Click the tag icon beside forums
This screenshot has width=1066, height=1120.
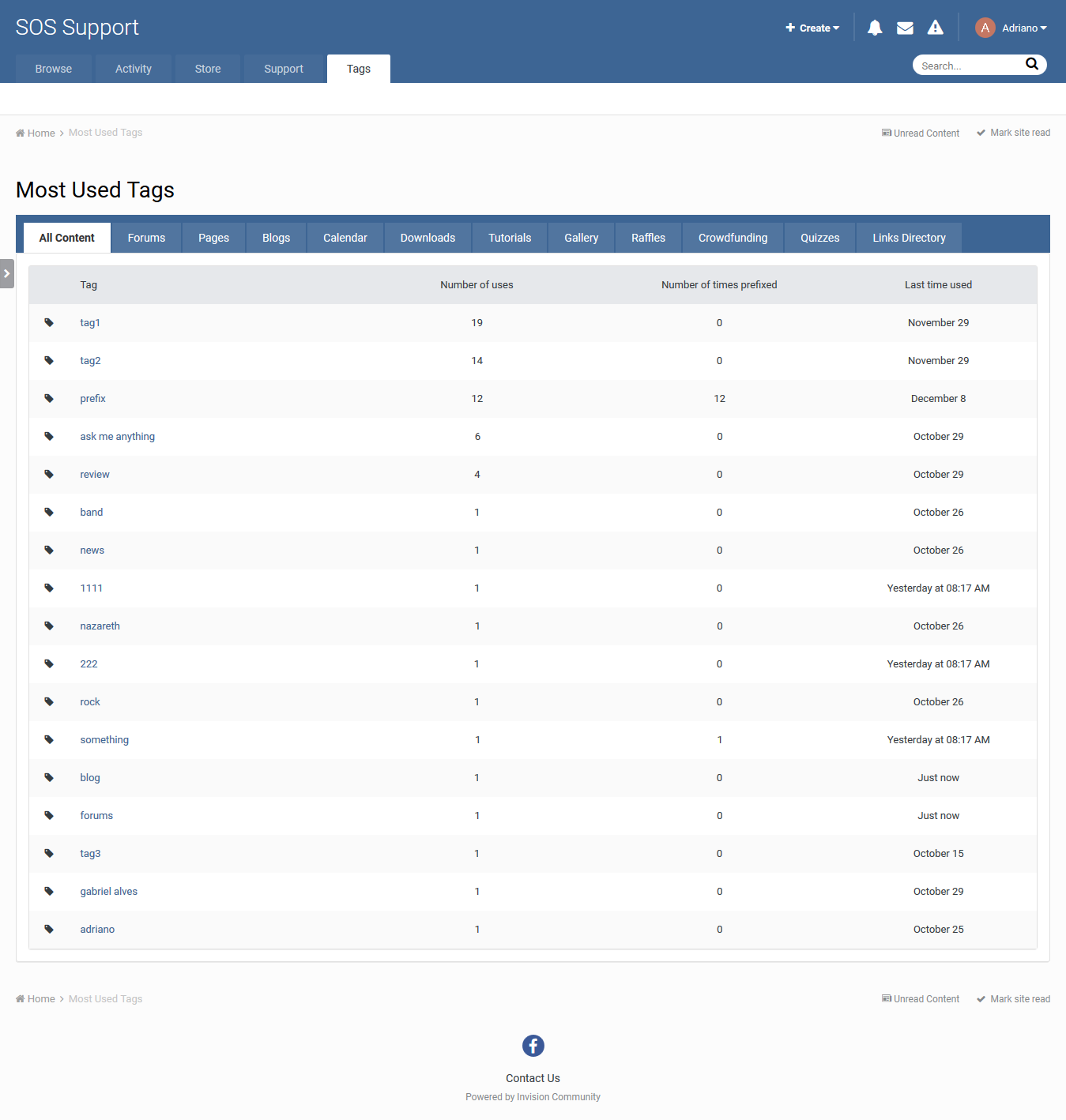(x=49, y=815)
